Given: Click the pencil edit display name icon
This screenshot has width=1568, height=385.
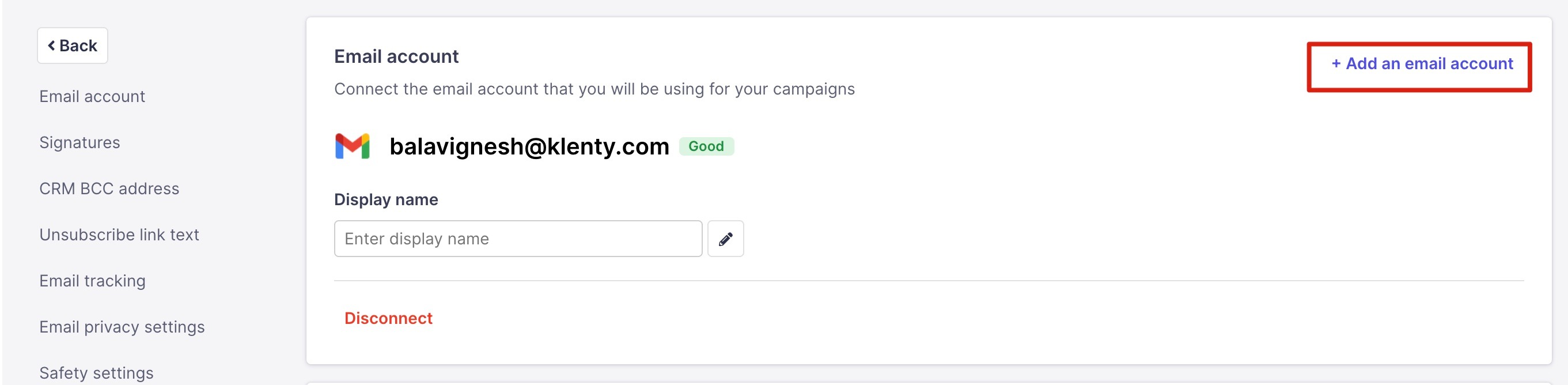Looking at the screenshot, I should point(725,239).
